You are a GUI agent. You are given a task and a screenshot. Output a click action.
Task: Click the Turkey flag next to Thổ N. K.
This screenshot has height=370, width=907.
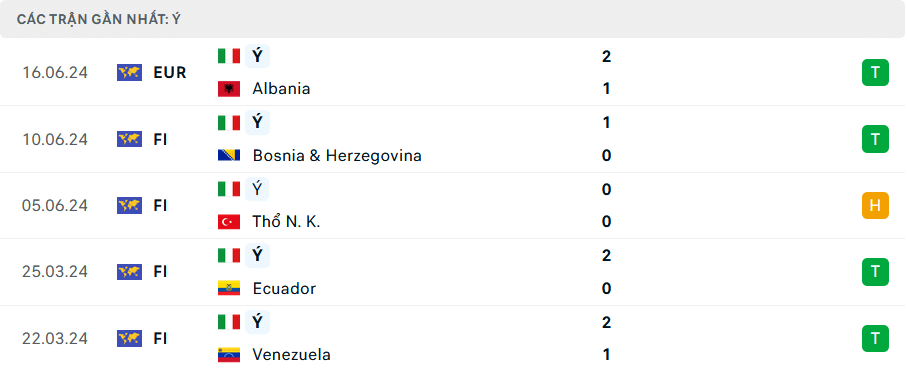pyautogui.click(x=229, y=221)
